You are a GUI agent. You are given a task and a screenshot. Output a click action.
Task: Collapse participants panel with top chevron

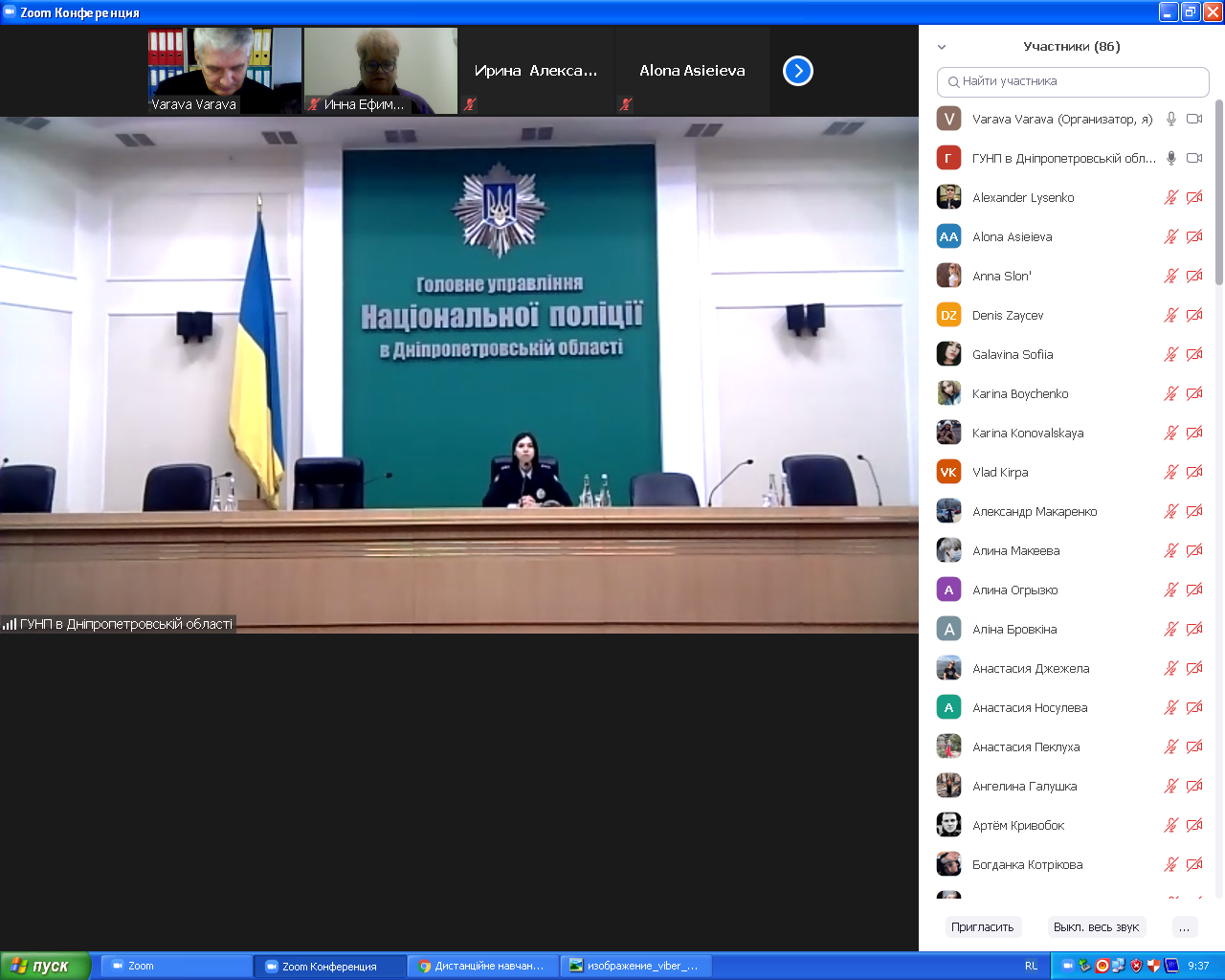tap(942, 47)
